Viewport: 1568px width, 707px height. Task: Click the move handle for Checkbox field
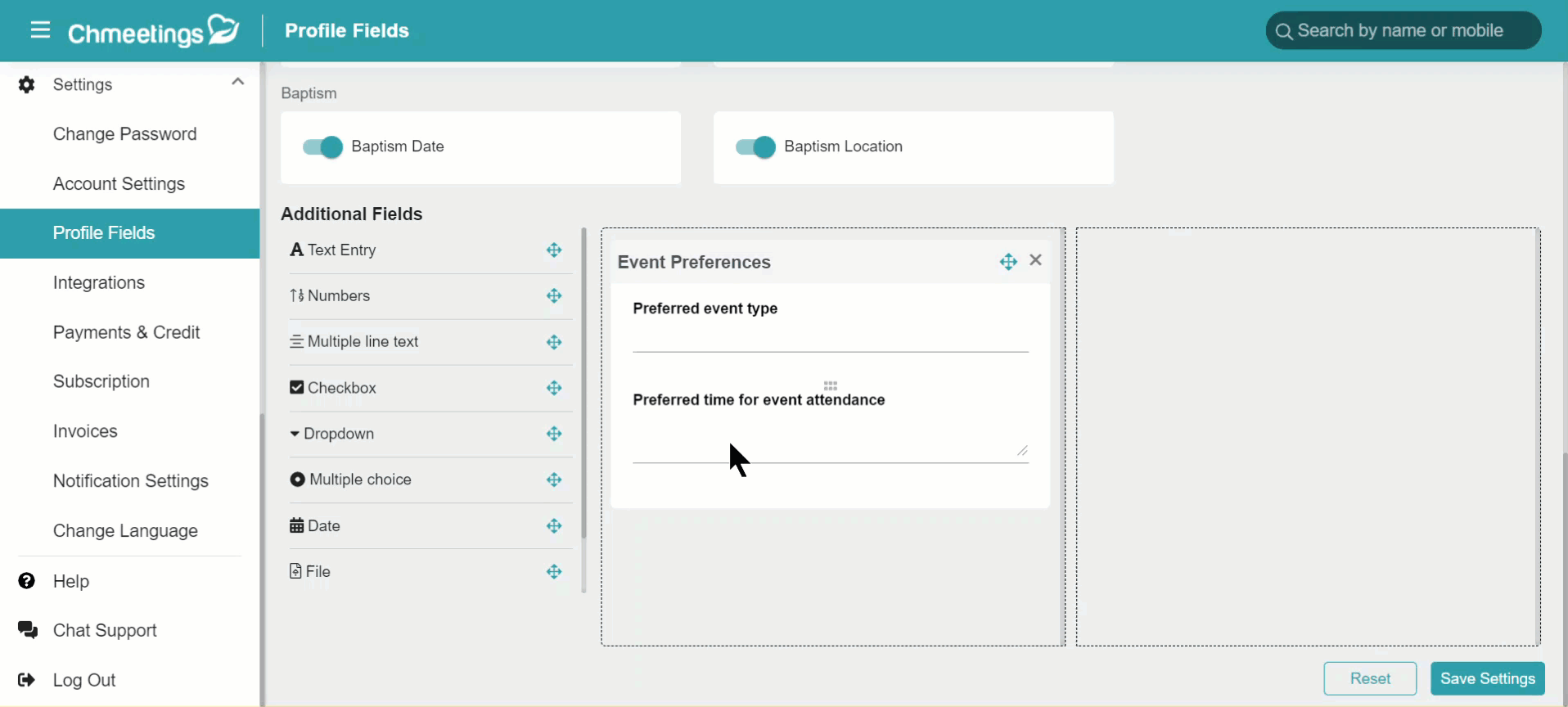(554, 388)
